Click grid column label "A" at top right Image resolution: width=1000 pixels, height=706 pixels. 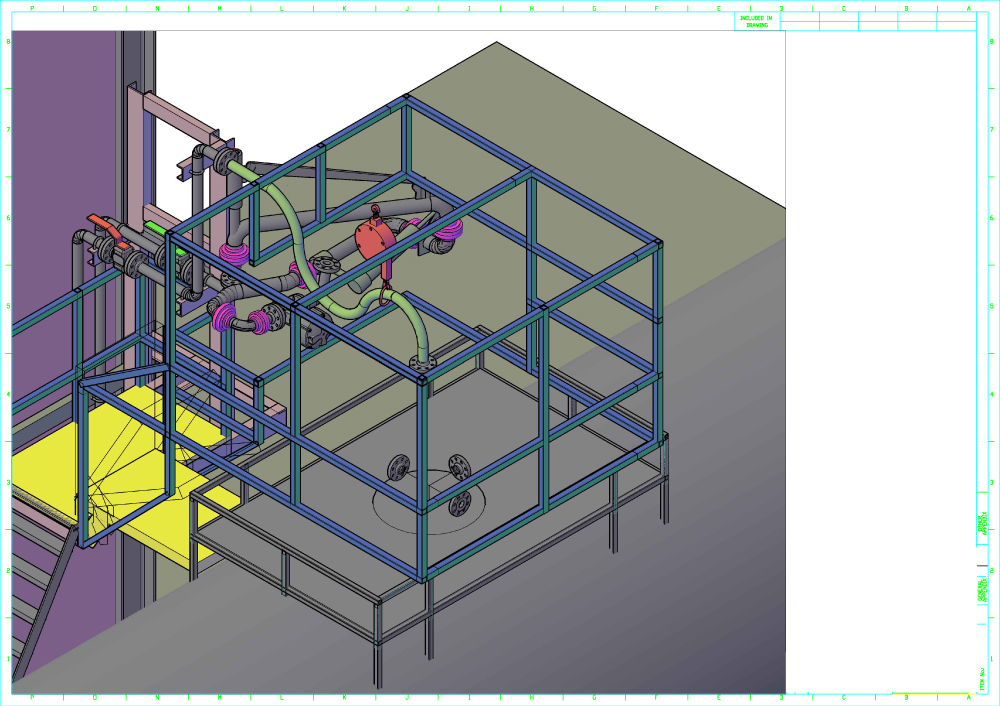[x=968, y=8]
